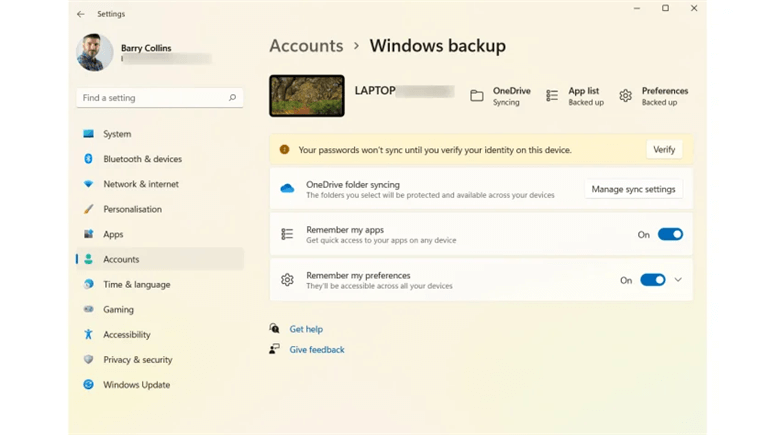Click the Give feedback icon
The image size is (775, 435).
tap(274, 349)
